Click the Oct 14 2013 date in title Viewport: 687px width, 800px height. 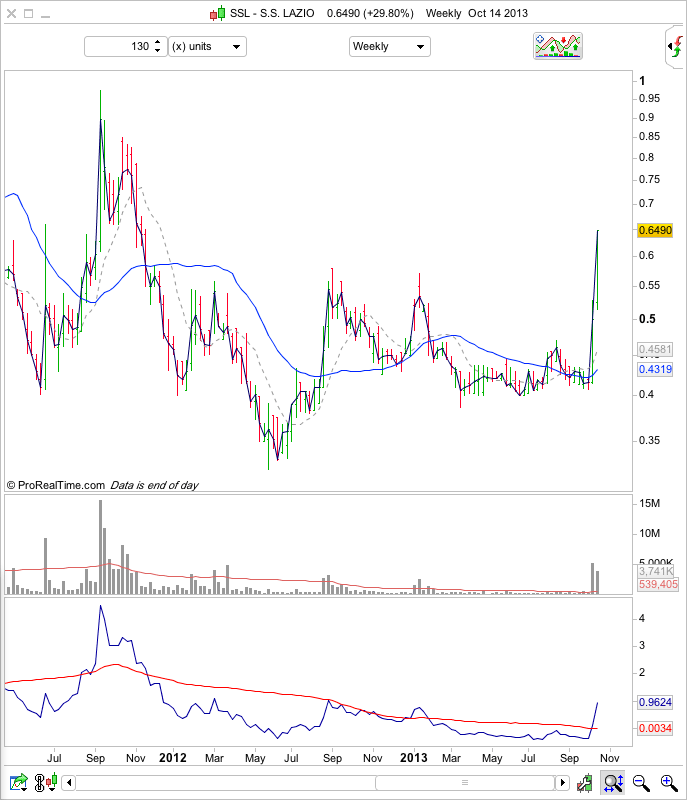tap(498, 13)
